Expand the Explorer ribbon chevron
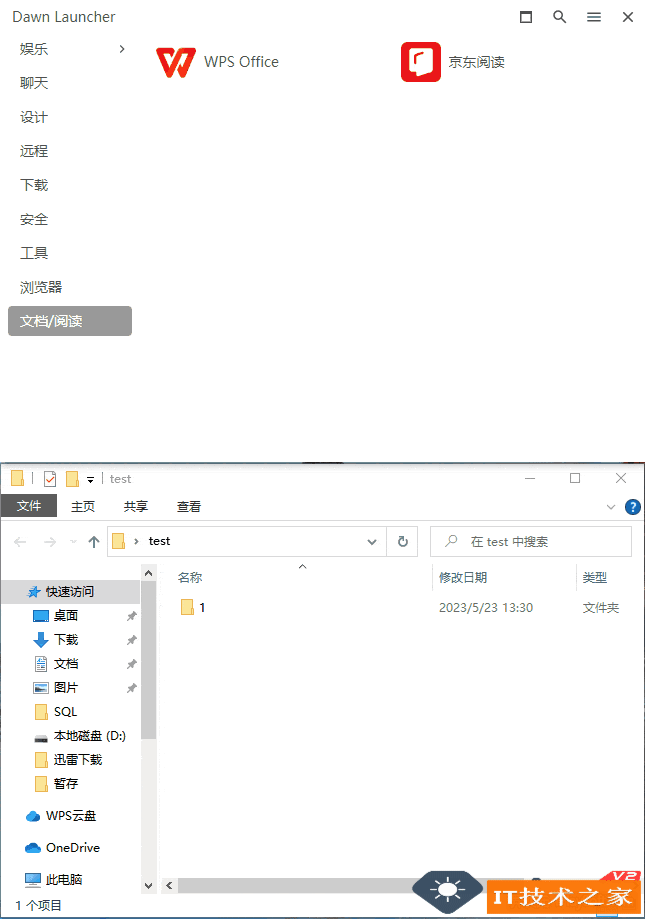Viewport: 645px width, 919px height. point(611,507)
